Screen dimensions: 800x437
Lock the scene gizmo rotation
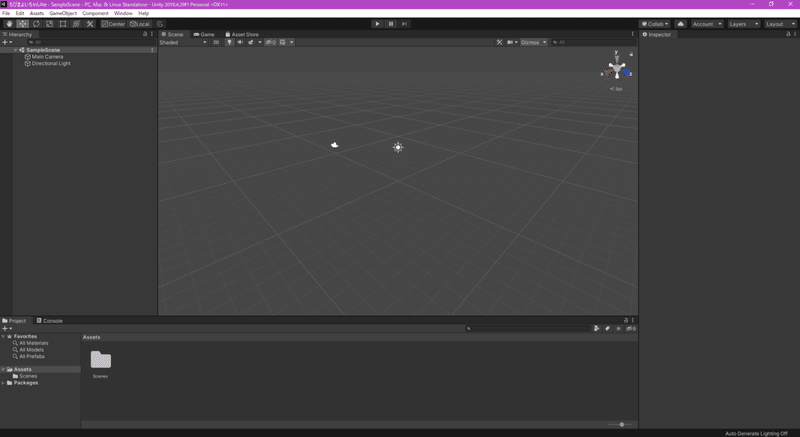pos(631,54)
